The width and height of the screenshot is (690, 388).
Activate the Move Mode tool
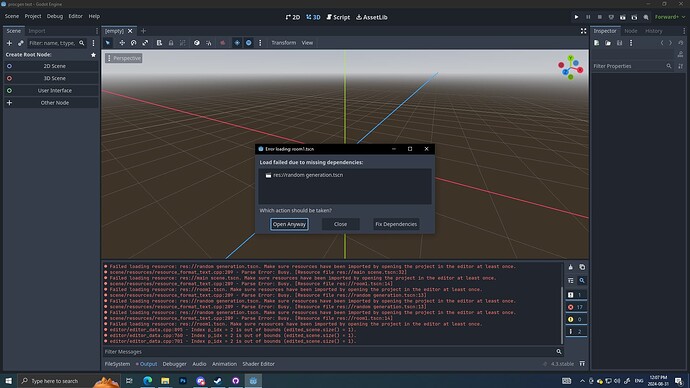[122, 43]
